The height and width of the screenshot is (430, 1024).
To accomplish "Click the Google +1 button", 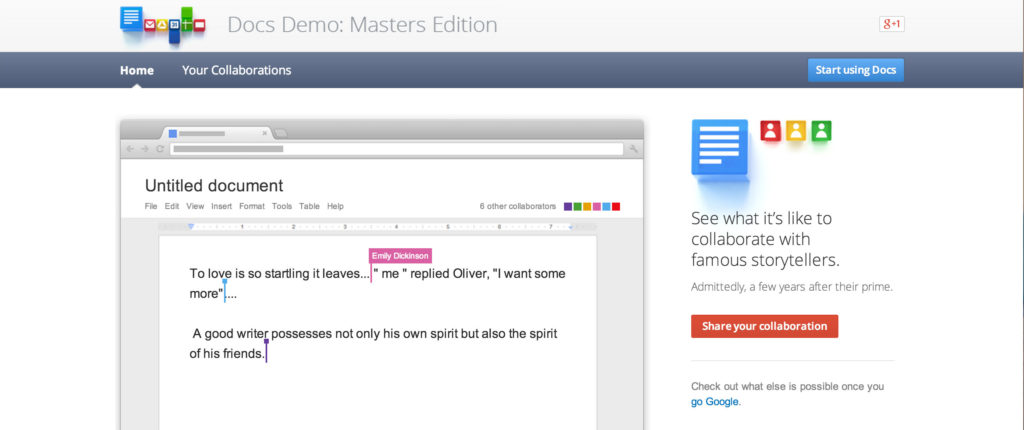I will tap(891, 24).
